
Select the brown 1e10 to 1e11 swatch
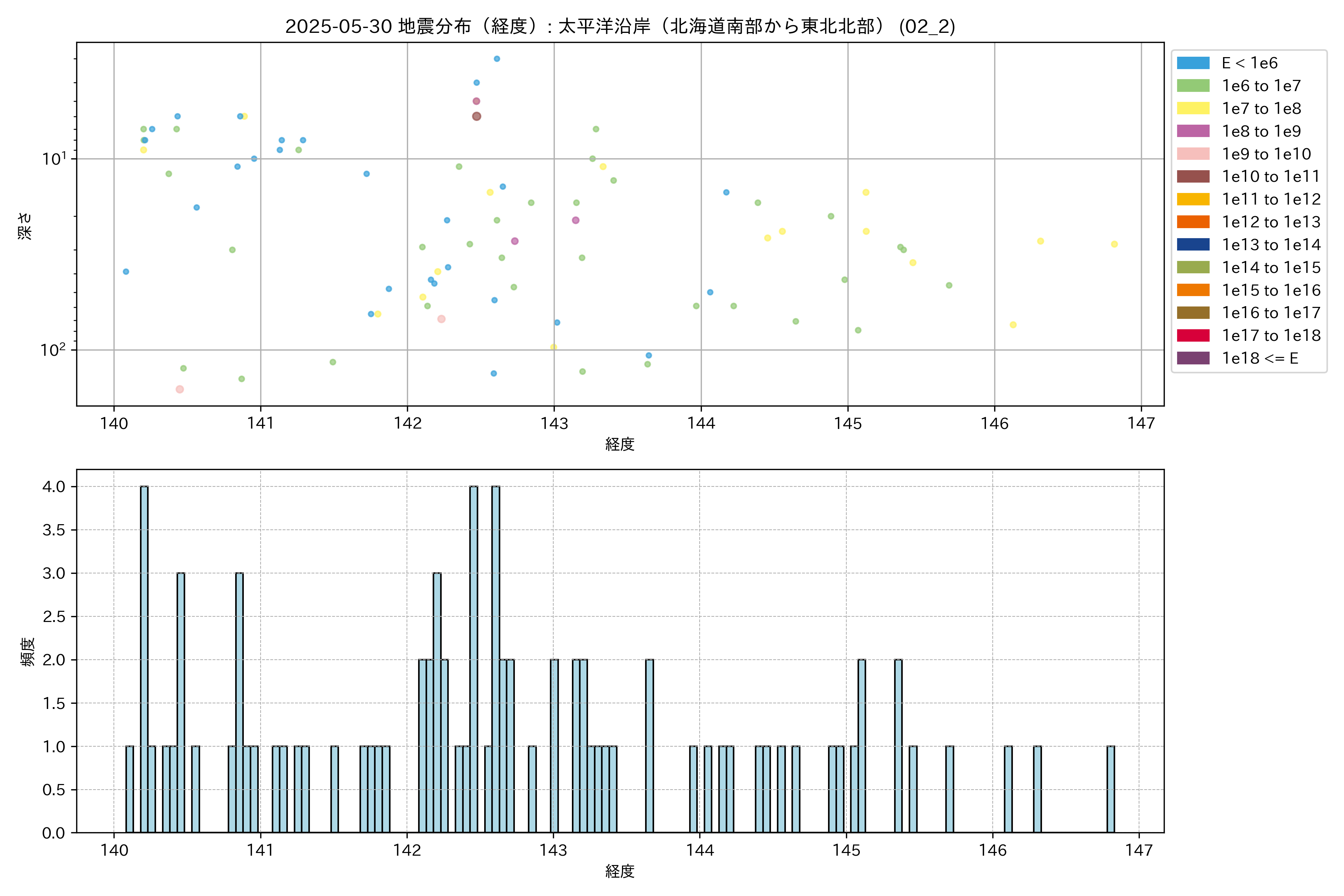(1193, 177)
